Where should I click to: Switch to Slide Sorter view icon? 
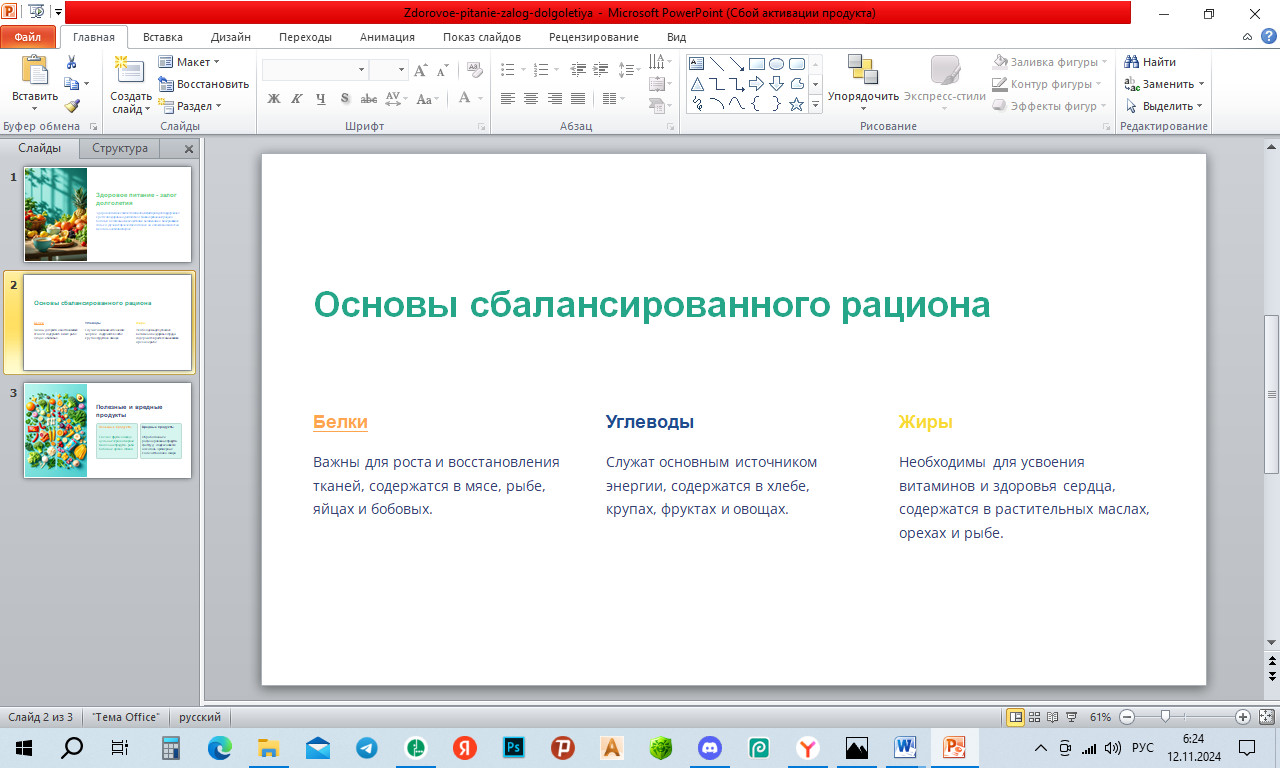click(1034, 717)
